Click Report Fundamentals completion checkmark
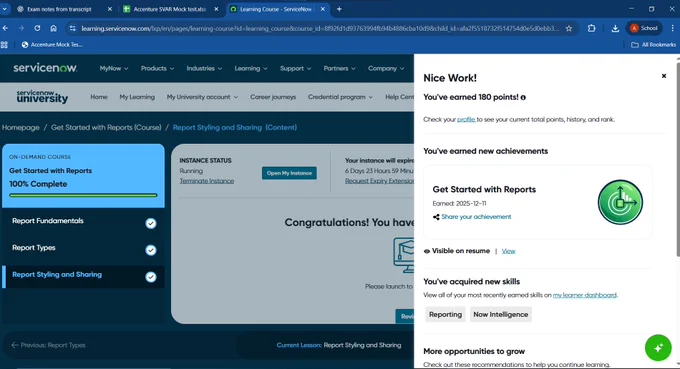The width and height of the screenshot is (680, 369). (x=150, y=223)
